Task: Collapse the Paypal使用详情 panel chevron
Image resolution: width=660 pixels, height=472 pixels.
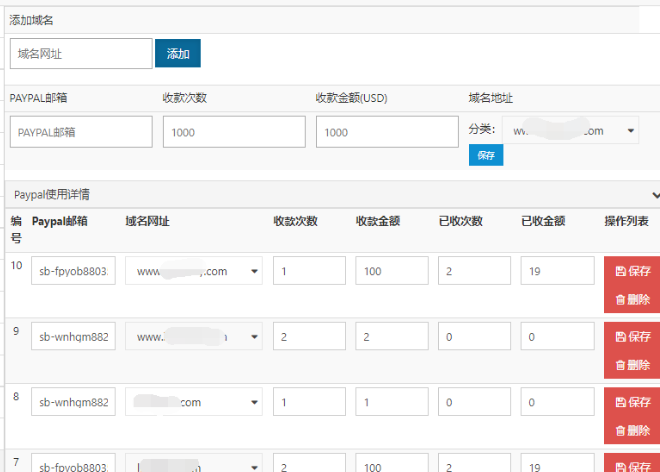Action: tap(655, 194)
